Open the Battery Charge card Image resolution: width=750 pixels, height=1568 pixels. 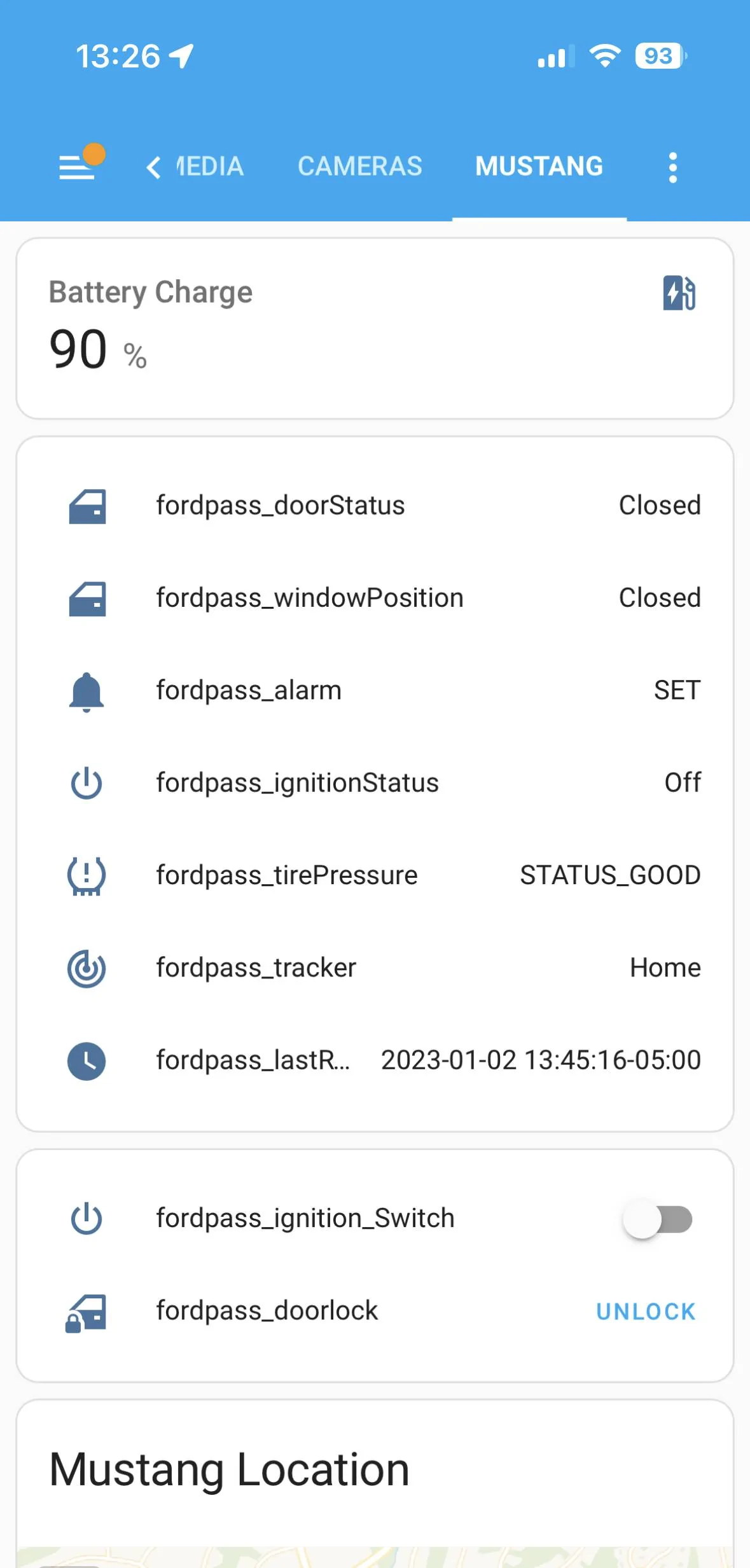point(375,329)
